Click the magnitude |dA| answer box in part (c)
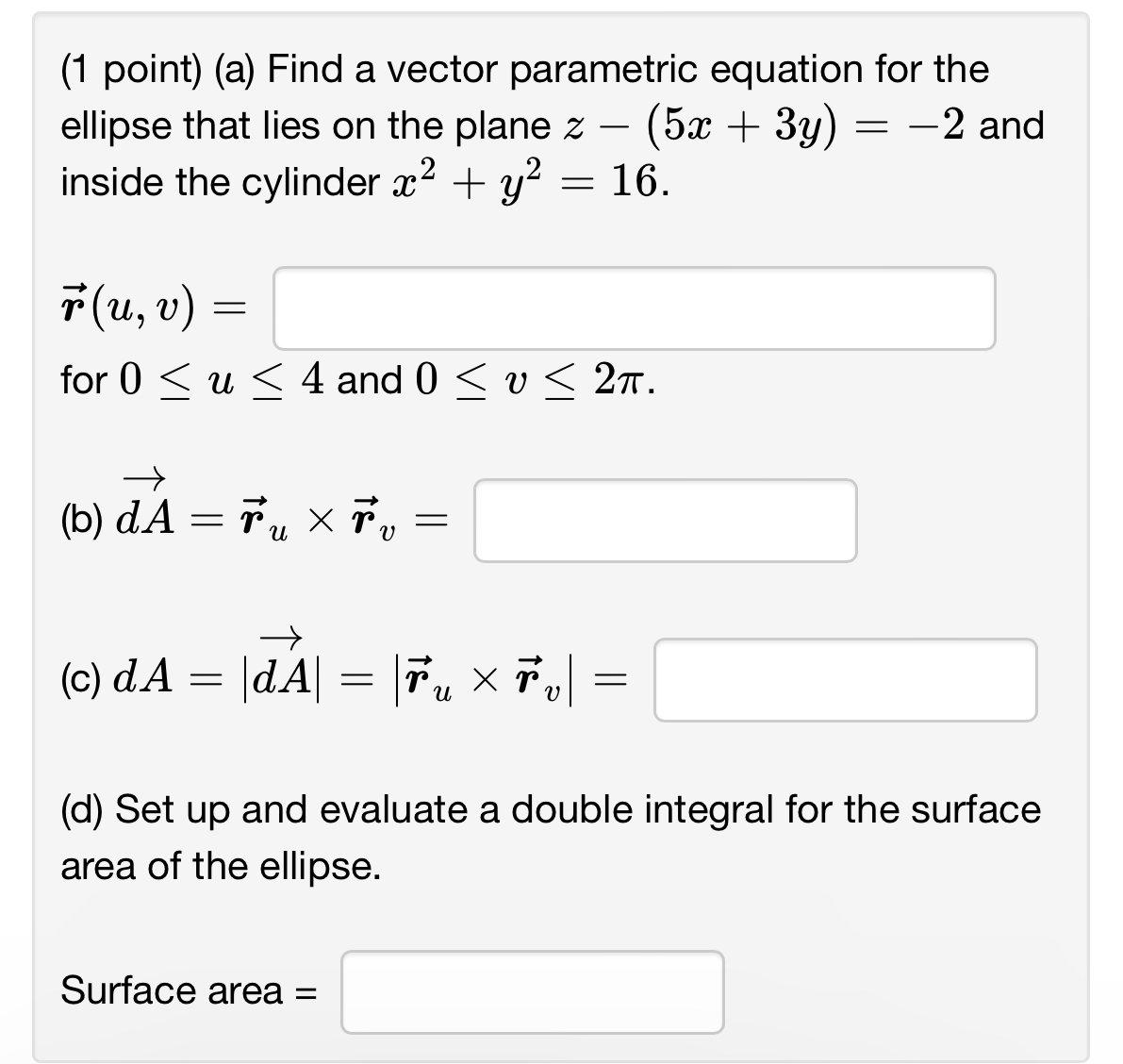The width and height of the screenshot is (1123, 1064). [x=846, y=680]
